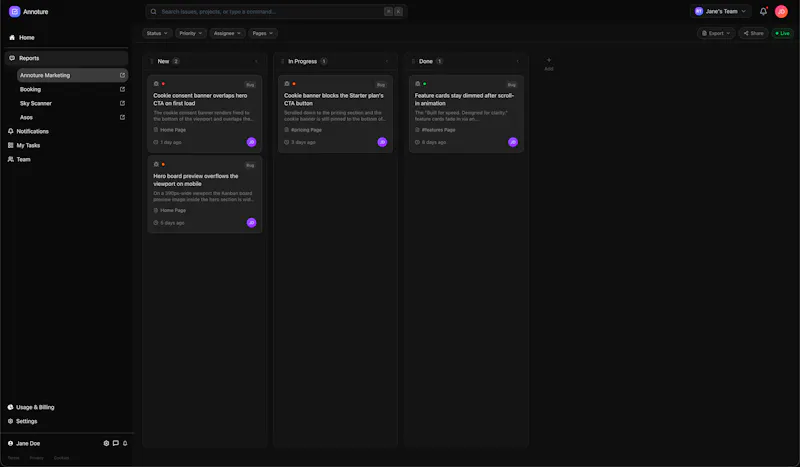
Task: Click the bug icon on Hero board preview card
Action: click(x=156, y=164)
